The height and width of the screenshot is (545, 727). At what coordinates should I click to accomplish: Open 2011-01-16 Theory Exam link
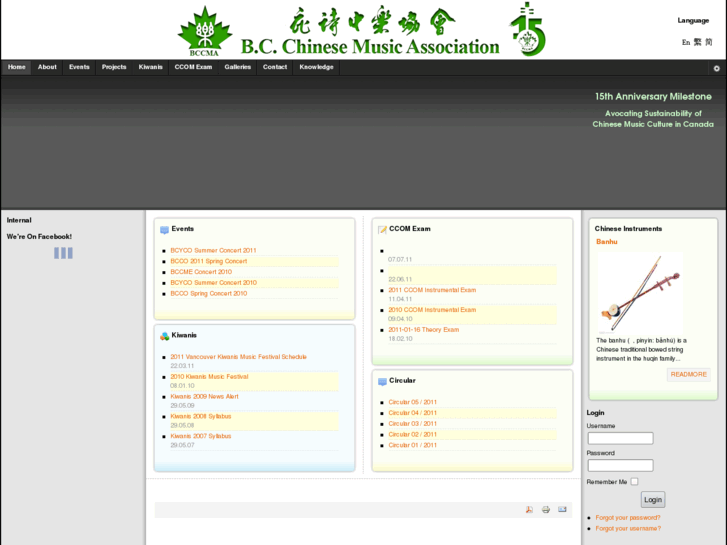pyautogui.click(x=424, y=330)
